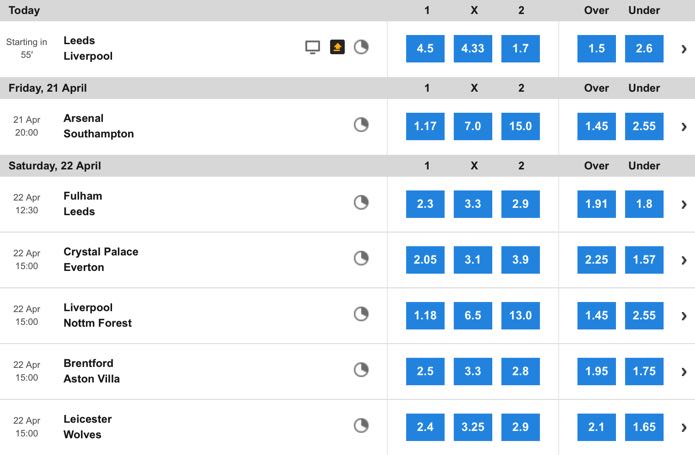The height and width of the screenshot is (455, 695).
Task: Open the Brentford vs Aston Villa match
Action: [x=91, y=371]
